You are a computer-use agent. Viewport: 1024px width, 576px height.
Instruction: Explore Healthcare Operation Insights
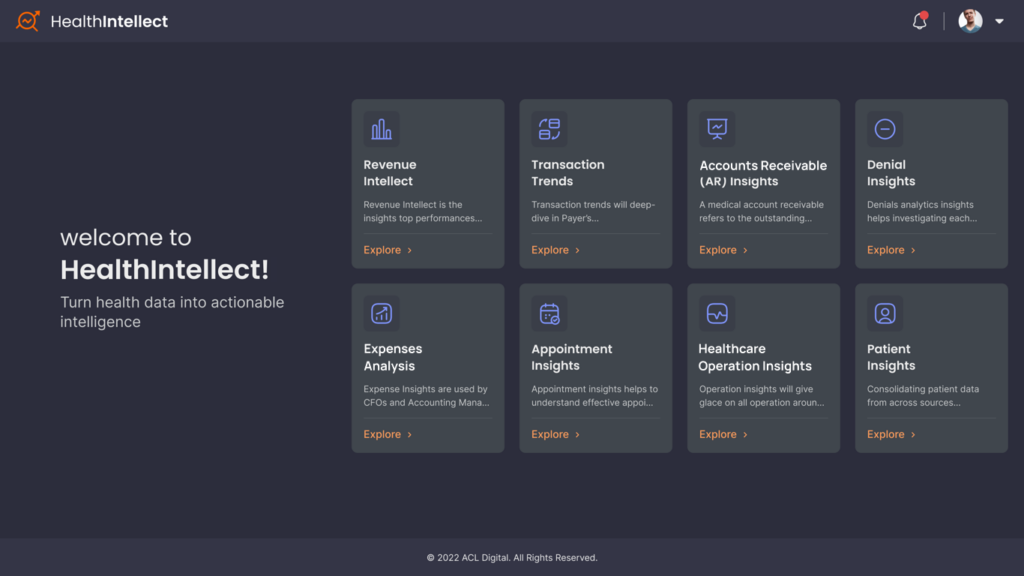pyautogui.click(x=724, y=434)
